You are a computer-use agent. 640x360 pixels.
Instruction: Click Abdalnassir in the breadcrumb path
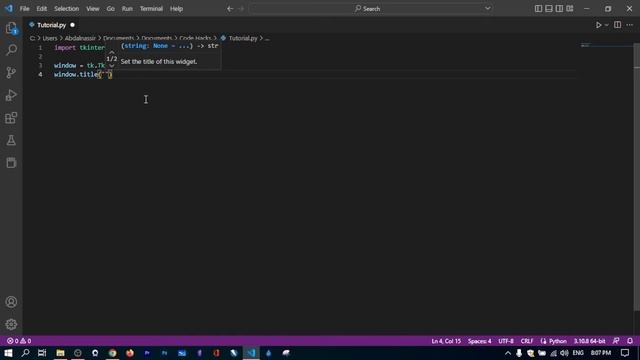pos(80,38)
